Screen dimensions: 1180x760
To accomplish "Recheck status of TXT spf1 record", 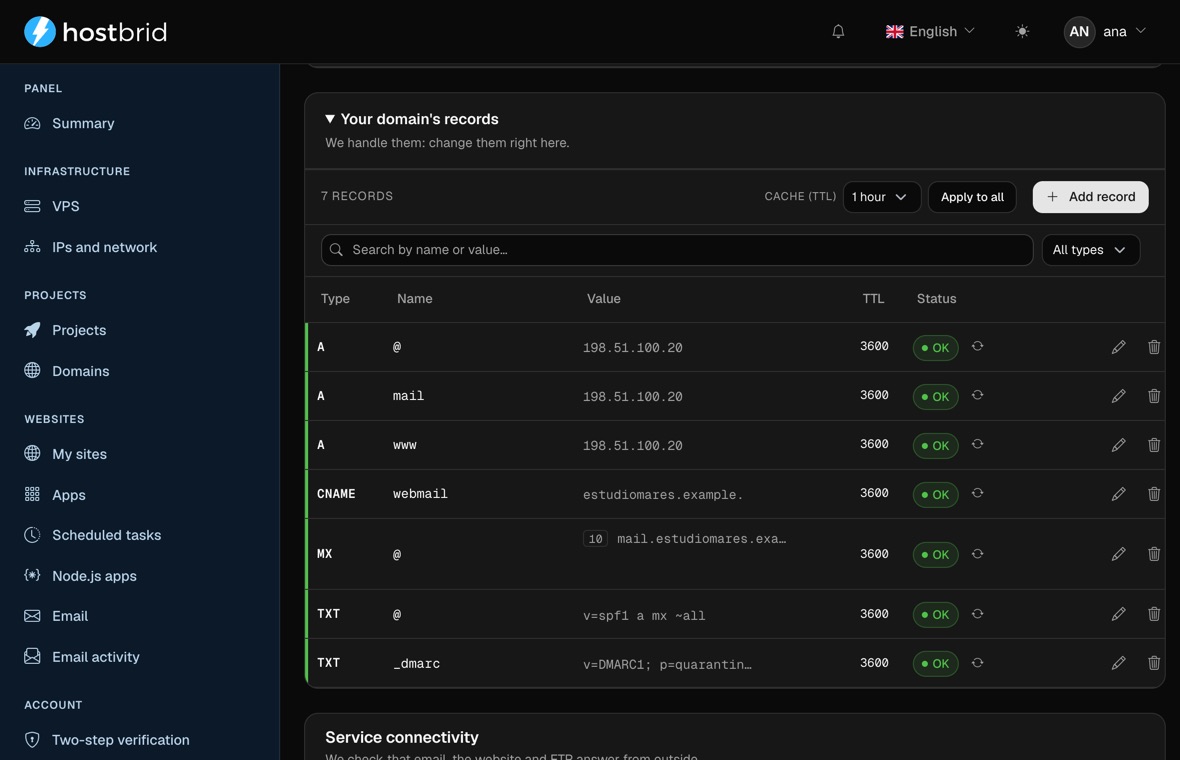I will coord(977,614).
